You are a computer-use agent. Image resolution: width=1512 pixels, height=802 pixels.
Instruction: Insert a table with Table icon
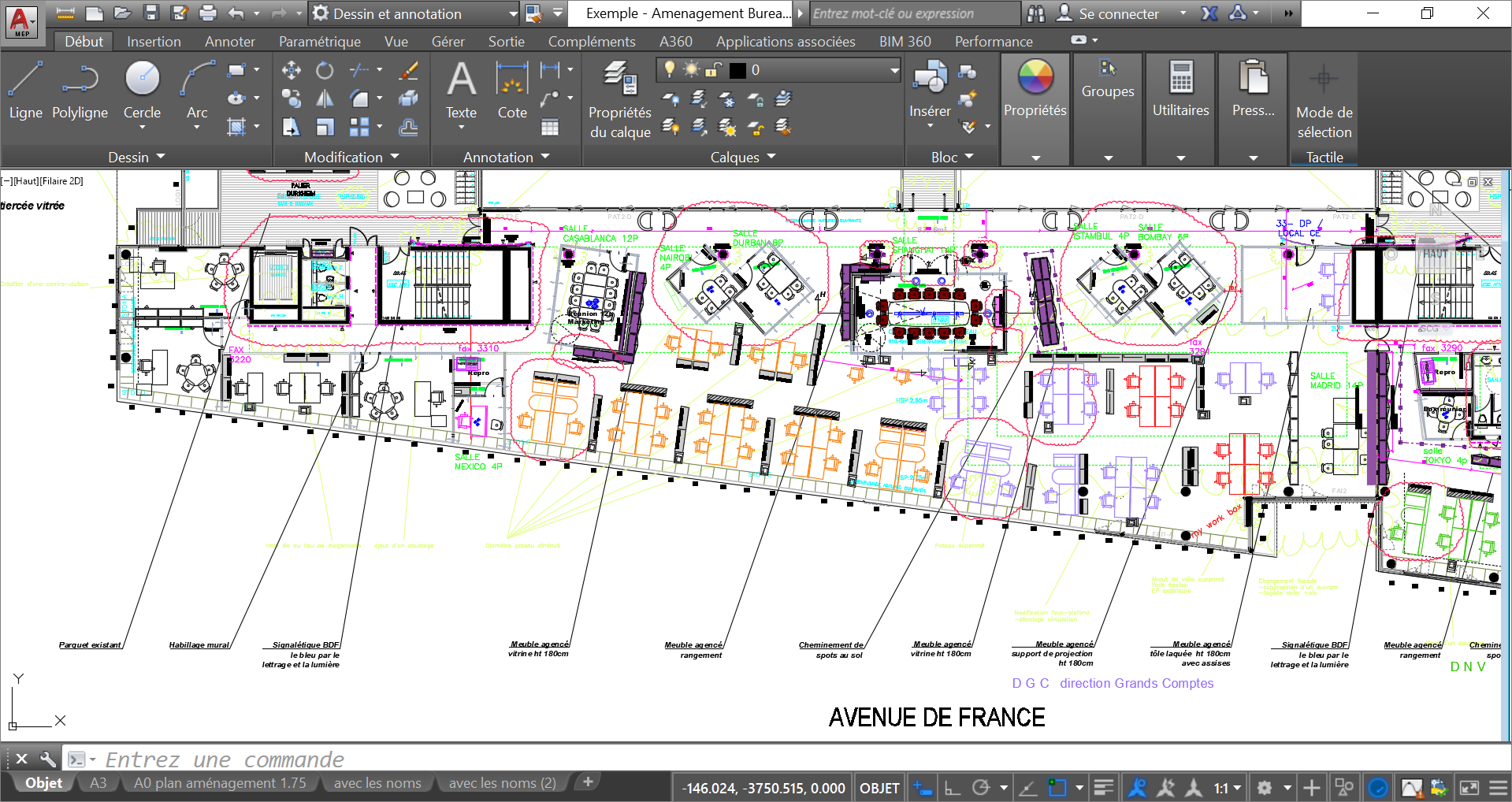[x=550, y=127]
